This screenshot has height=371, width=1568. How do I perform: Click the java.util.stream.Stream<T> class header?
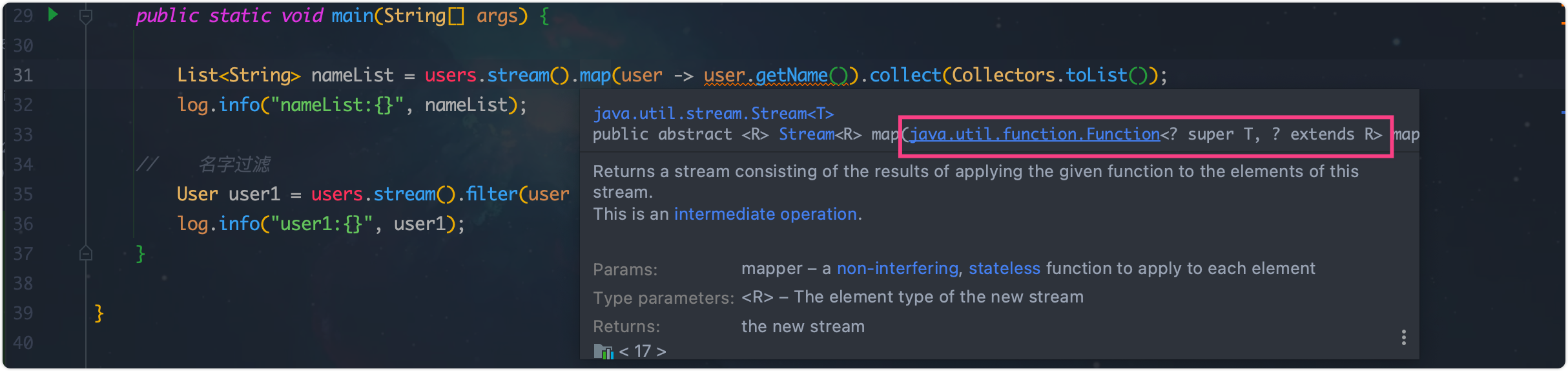pyautogui.click(x=714, y=114)
